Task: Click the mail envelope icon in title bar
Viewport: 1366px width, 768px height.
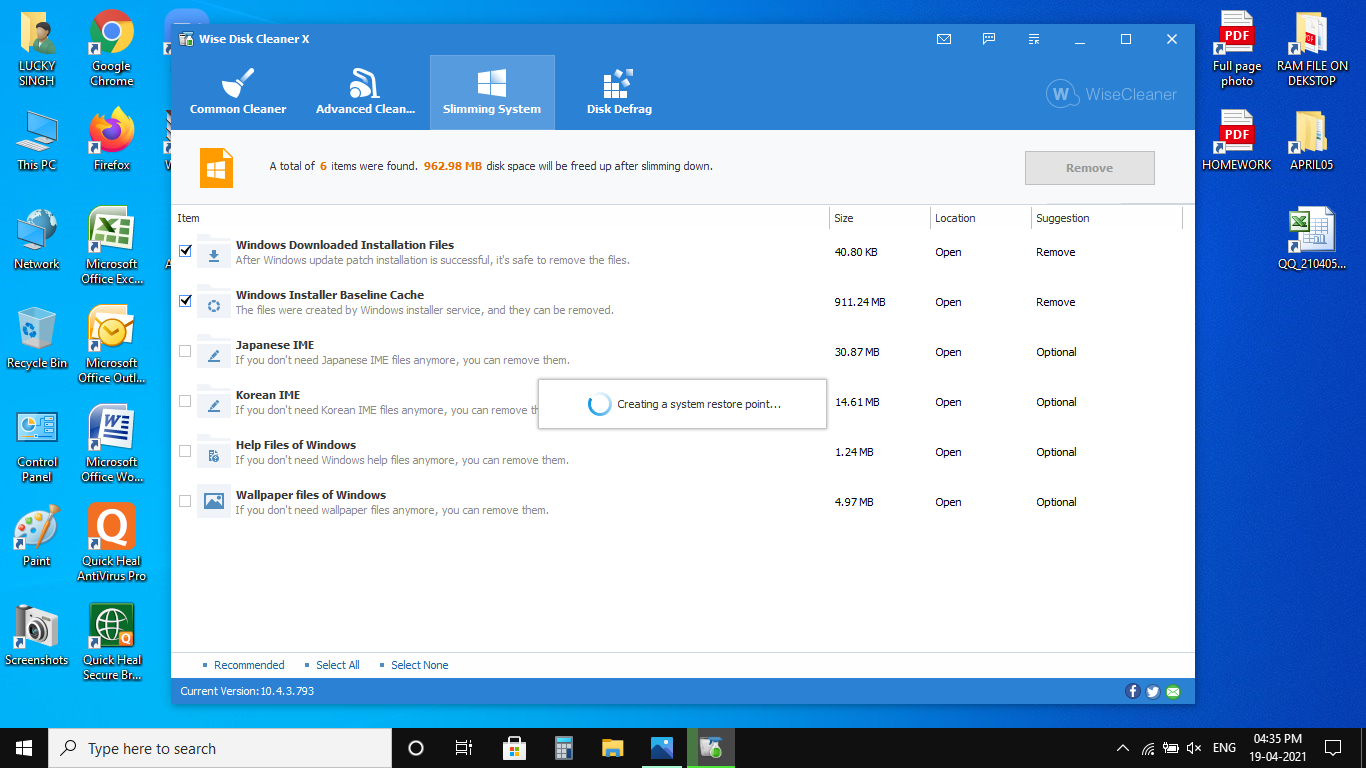Action: click(944, 39)
